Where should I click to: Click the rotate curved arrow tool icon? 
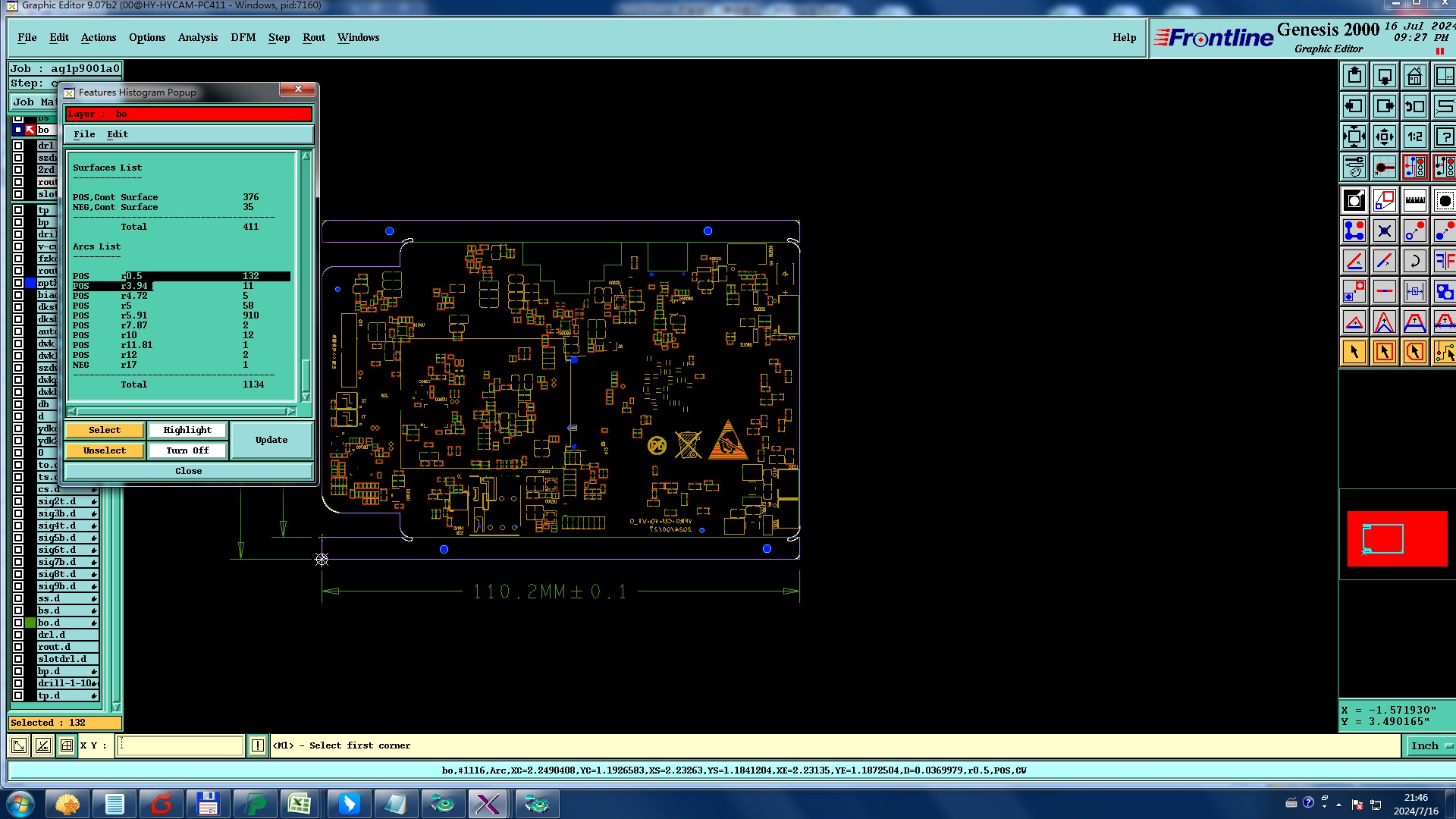coord(1414,262)
